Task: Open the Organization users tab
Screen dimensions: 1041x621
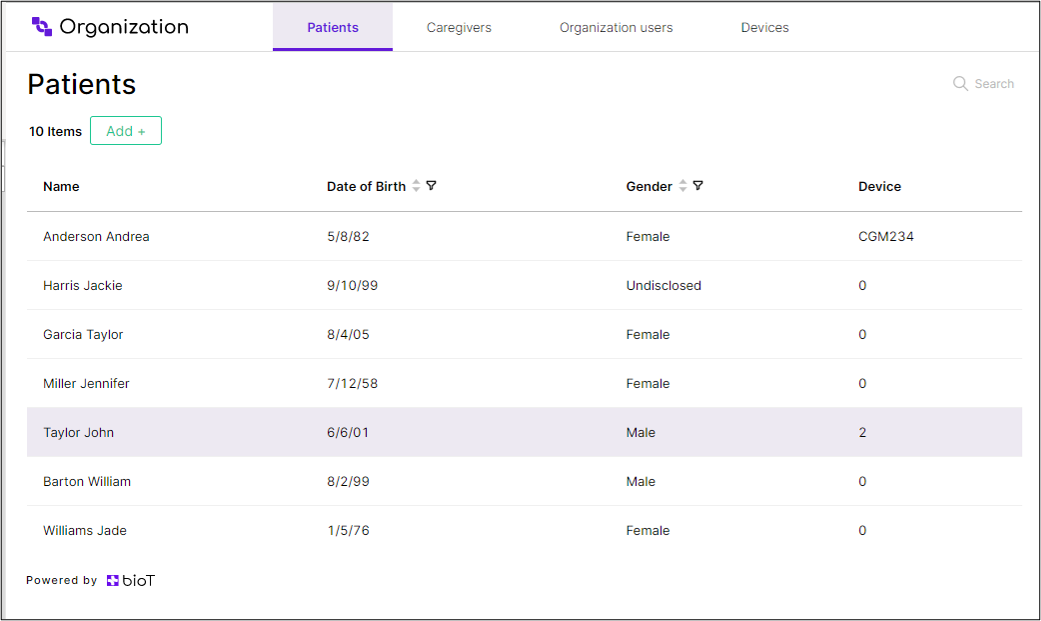Action: pos(616,27)
